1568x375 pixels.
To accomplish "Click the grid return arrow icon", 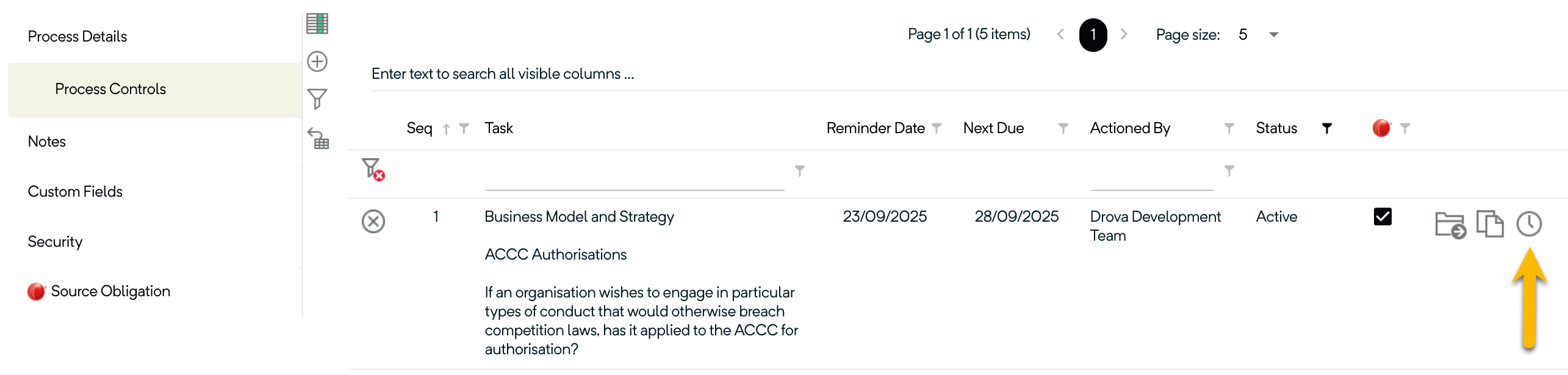I will [x=318, y=138].
